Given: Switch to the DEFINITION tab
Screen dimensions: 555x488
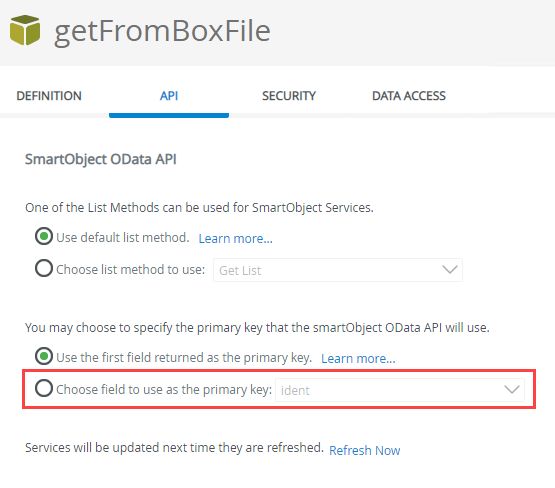Looking at the screenshot, I should click(x=49, y=96).
